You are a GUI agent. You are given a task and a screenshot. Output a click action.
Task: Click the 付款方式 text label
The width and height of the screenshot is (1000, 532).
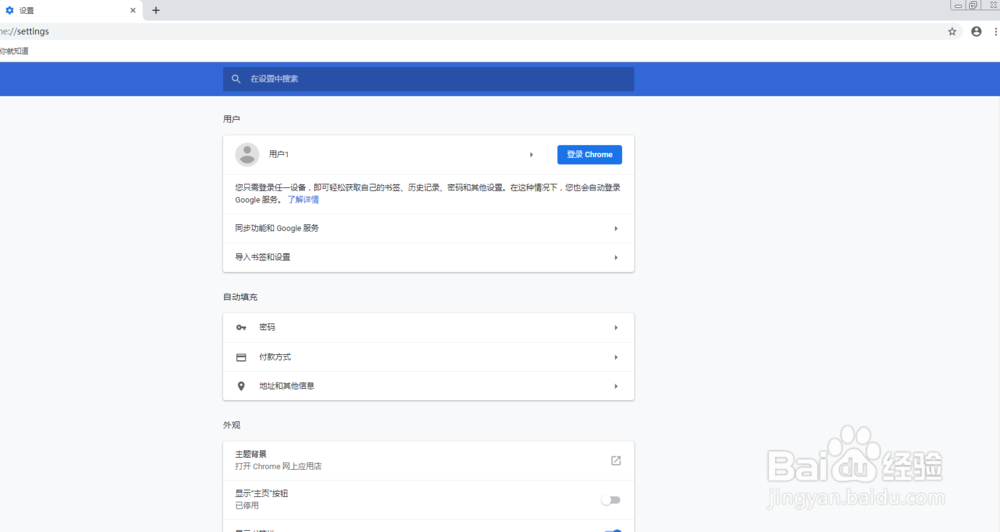(x=275, y=357)
